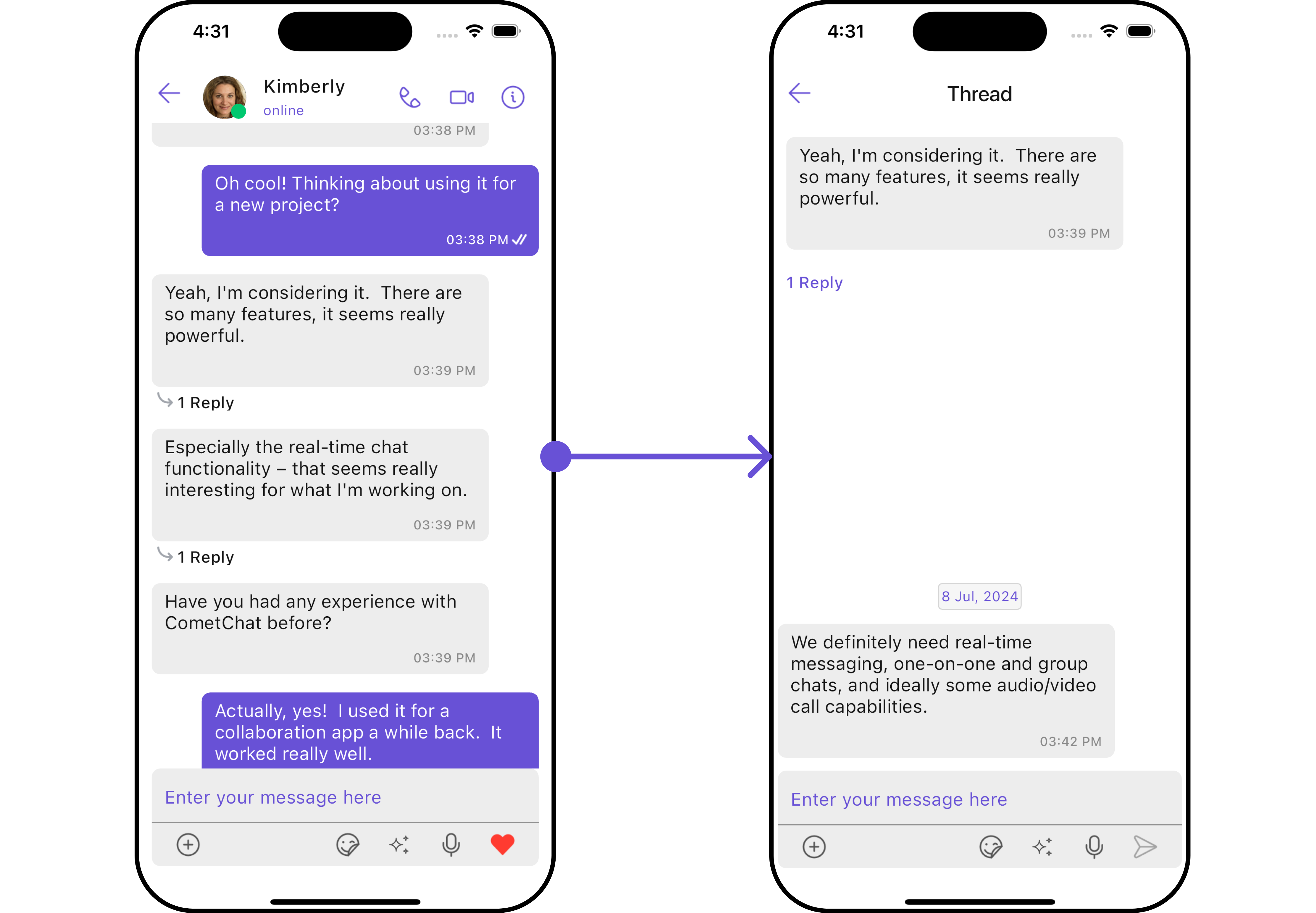Viewport: 1316px width, 913px height.
Task: Go back from the Thread screen
Action: click(799, 93)
